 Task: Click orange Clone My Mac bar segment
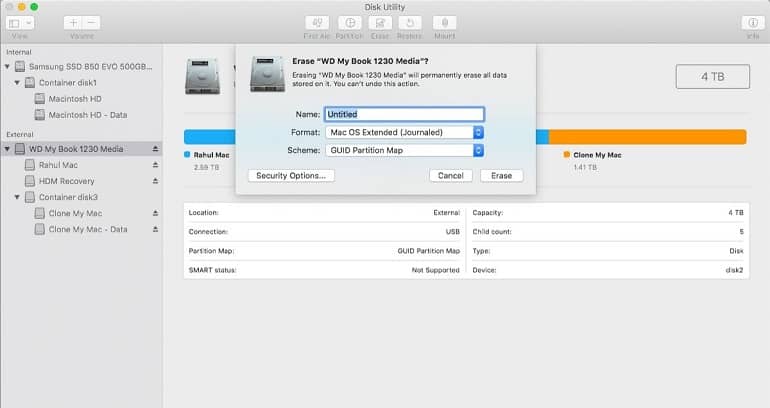click(x=647, y=137)
